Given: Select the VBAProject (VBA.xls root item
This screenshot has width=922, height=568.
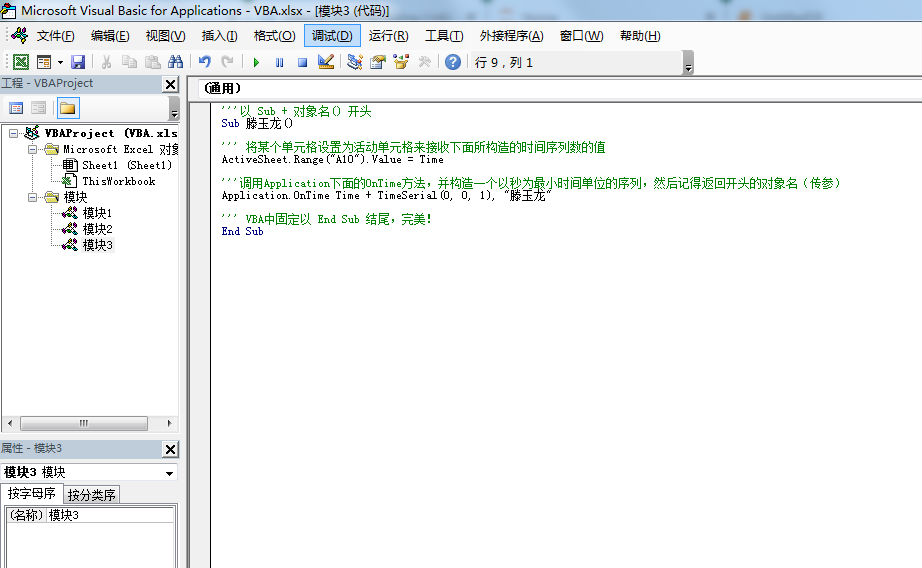Looking at the screenshot, I should point(111,133).
